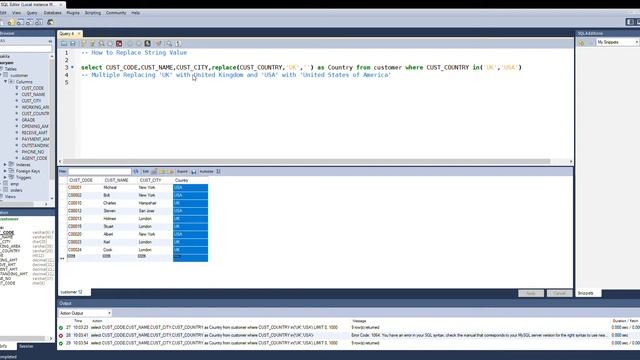Open the Database menu

pyautogui.click(x=52, y=13)
